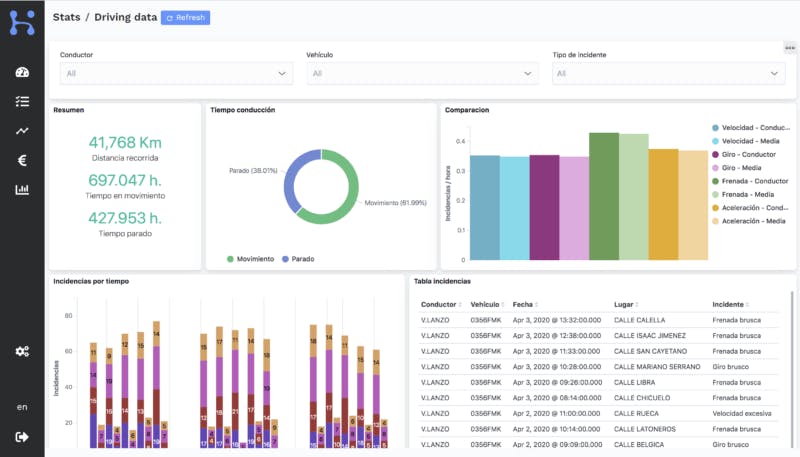
Task: Click the logout icon in the sidebar
Action: (x=22, y=436)
